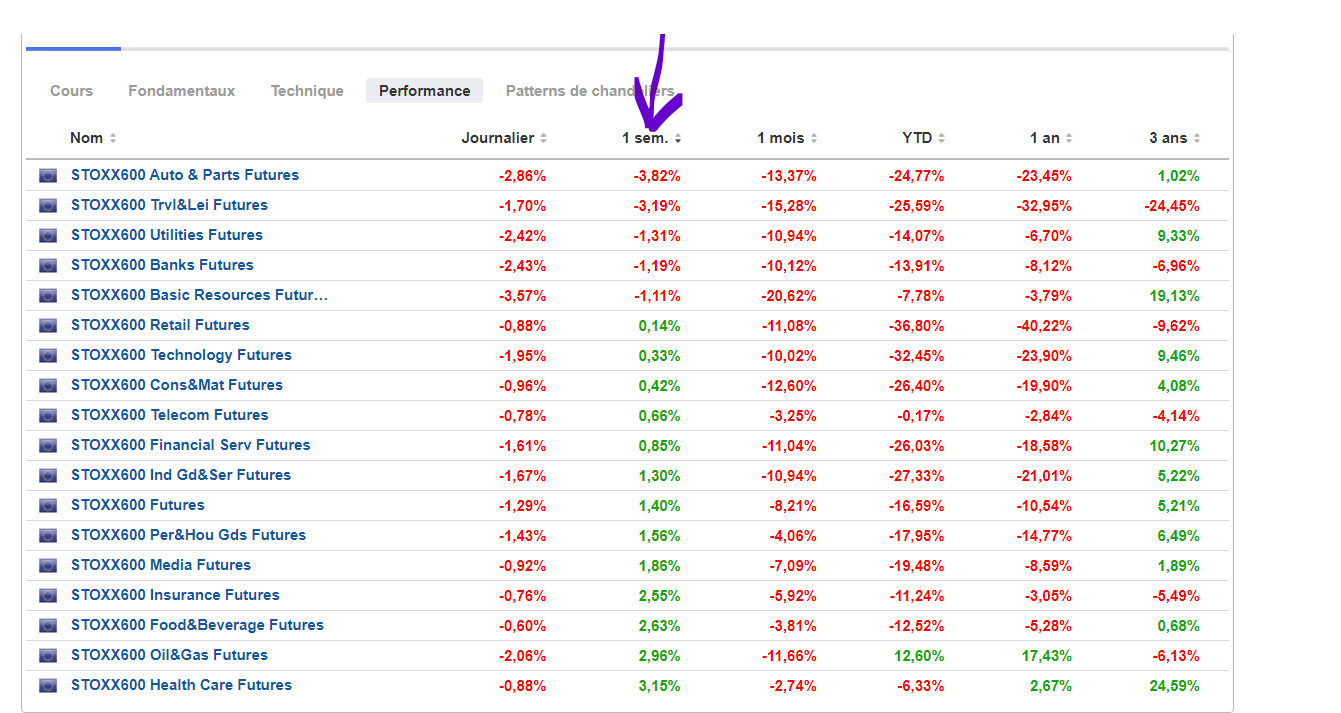The width and height of the screenshot is (1341, 713).
Task: Click the -0,17% Telecom YTD value
Action: (920, 416)
